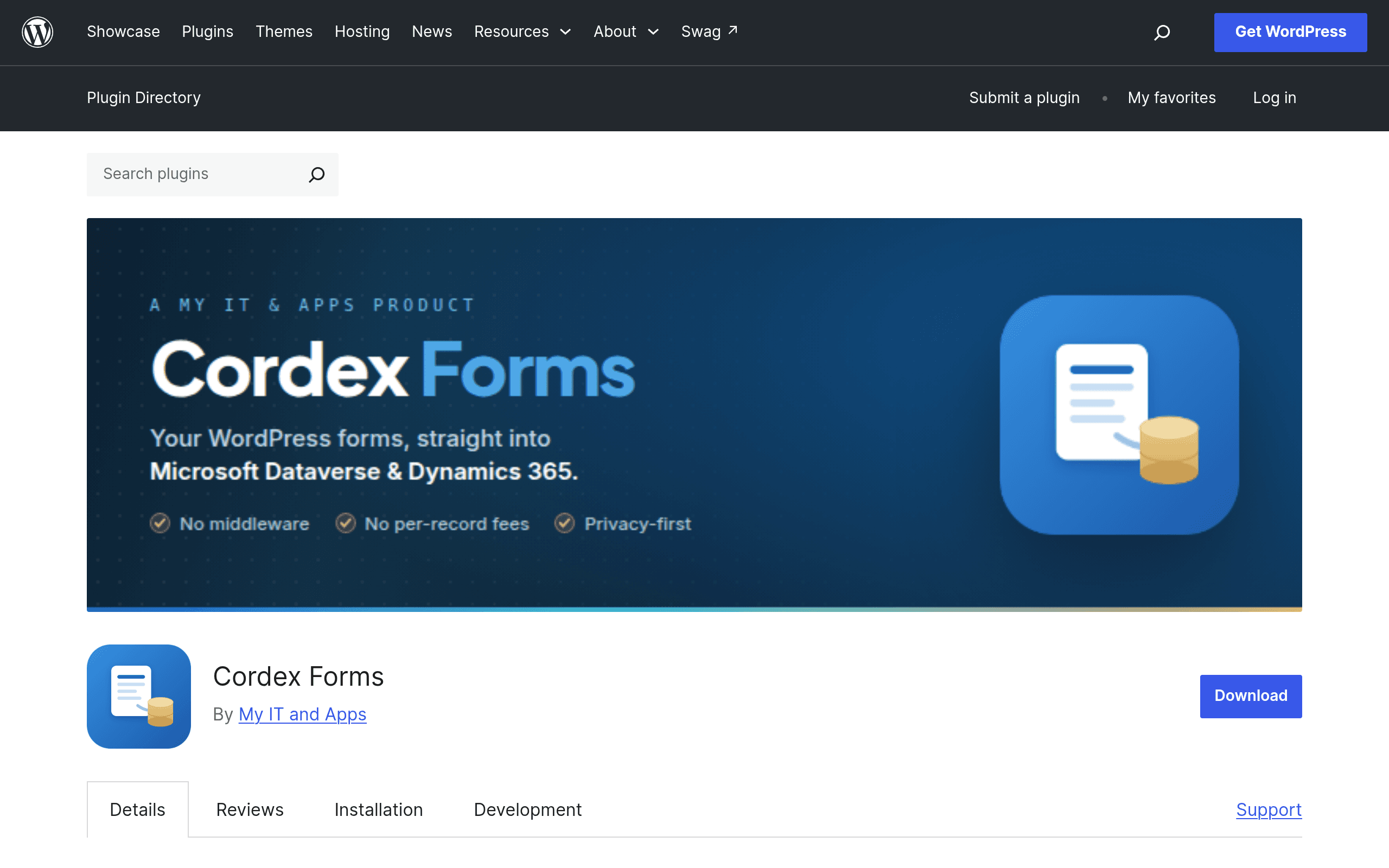The image size is (1389, 868).
Task: Open the News menu item
Action: click(x=432, y=31)
